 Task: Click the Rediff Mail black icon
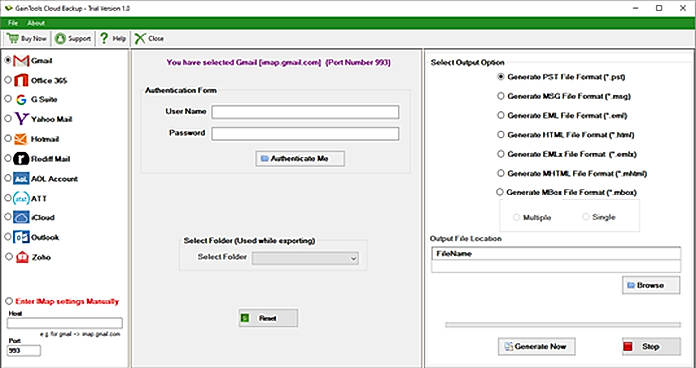21,159
